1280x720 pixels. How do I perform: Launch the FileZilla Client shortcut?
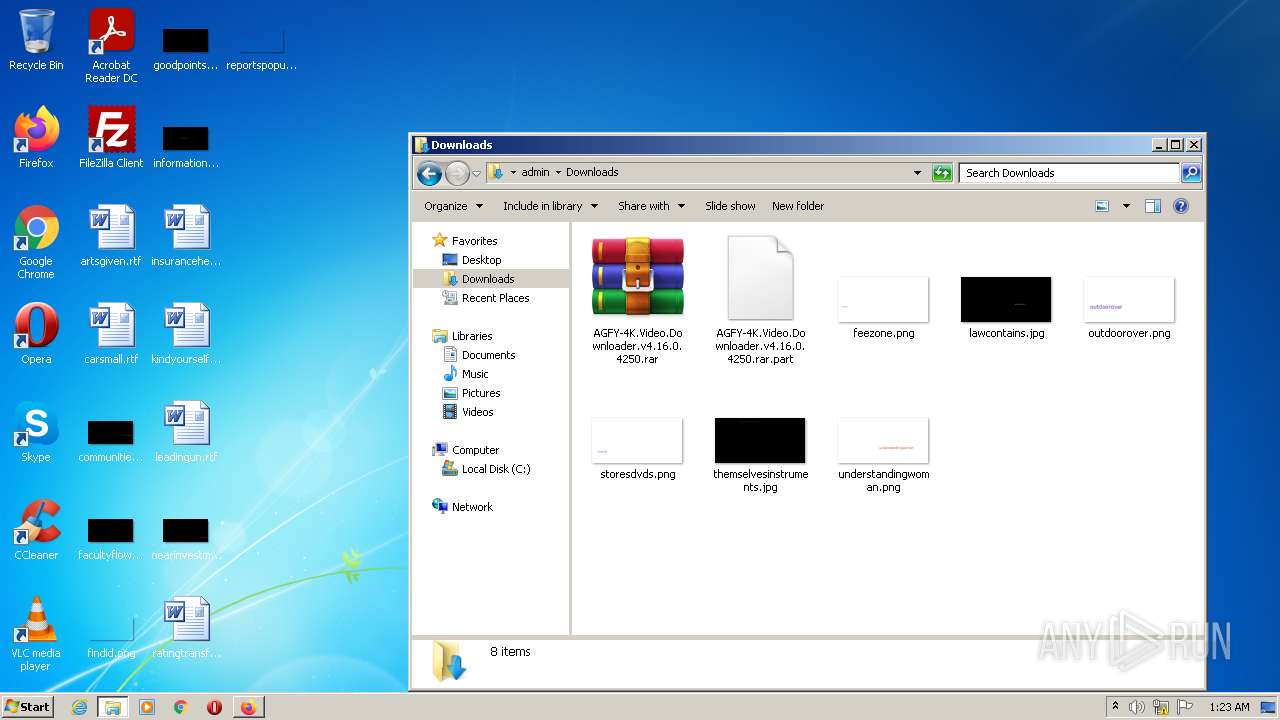pos(111,137)
